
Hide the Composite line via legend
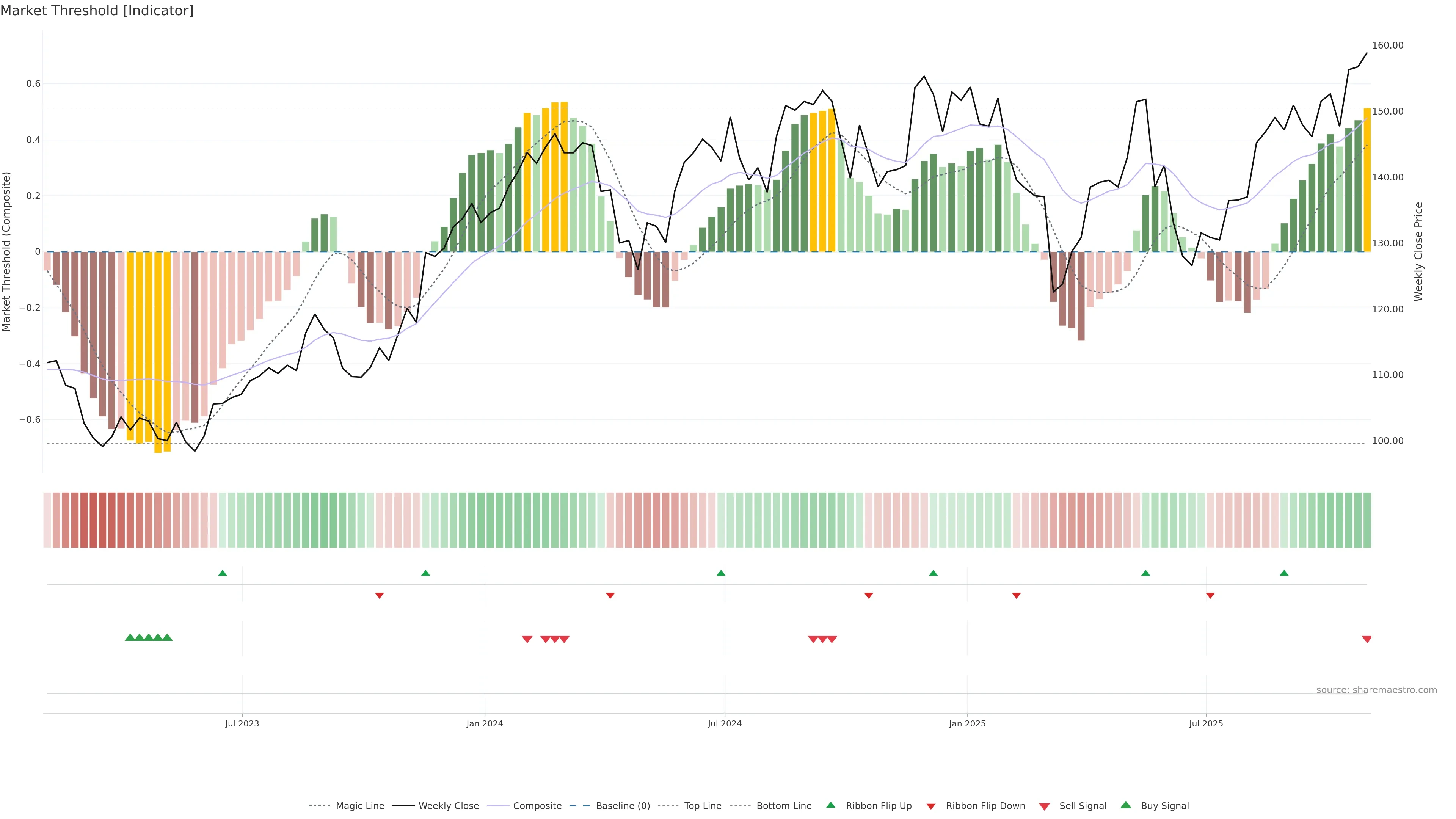pyautogui.click(x=537, y=806)
